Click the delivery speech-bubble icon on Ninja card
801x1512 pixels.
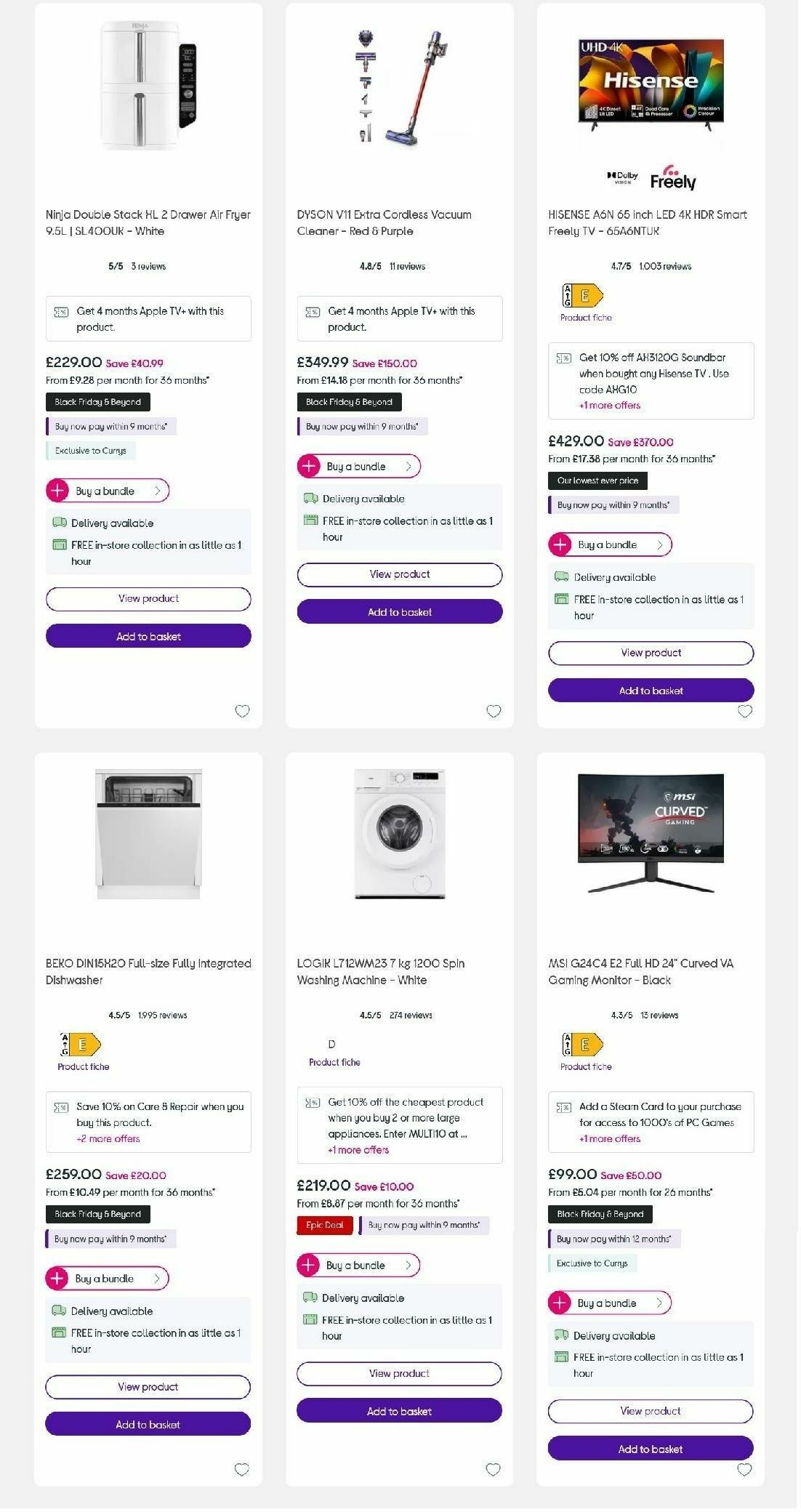59,523
